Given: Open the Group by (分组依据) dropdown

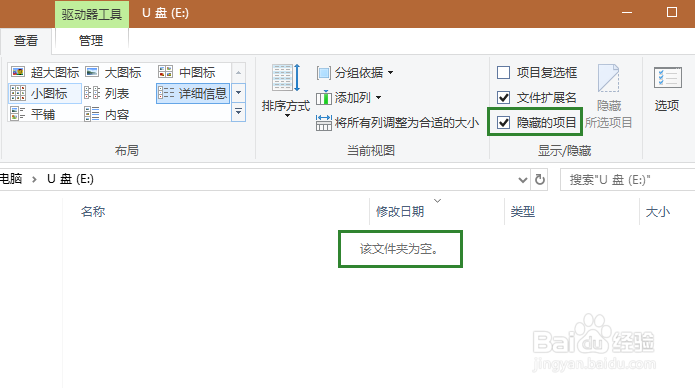Looking at the screenshot, I should pos(355,72).
